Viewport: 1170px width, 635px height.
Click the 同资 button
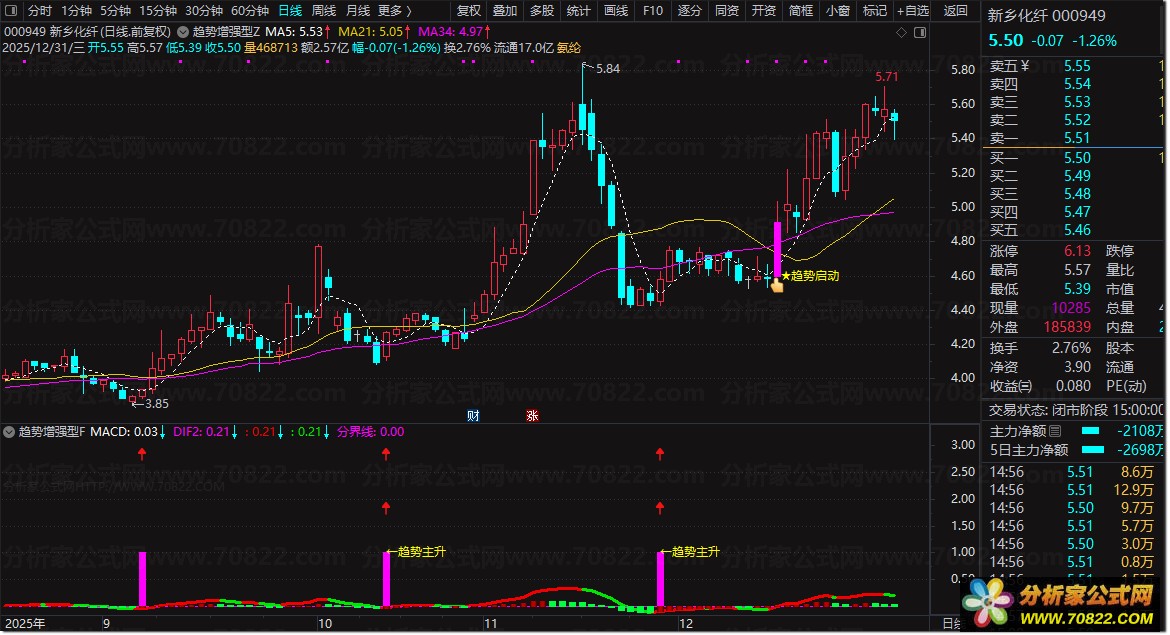tap(727, 10)
